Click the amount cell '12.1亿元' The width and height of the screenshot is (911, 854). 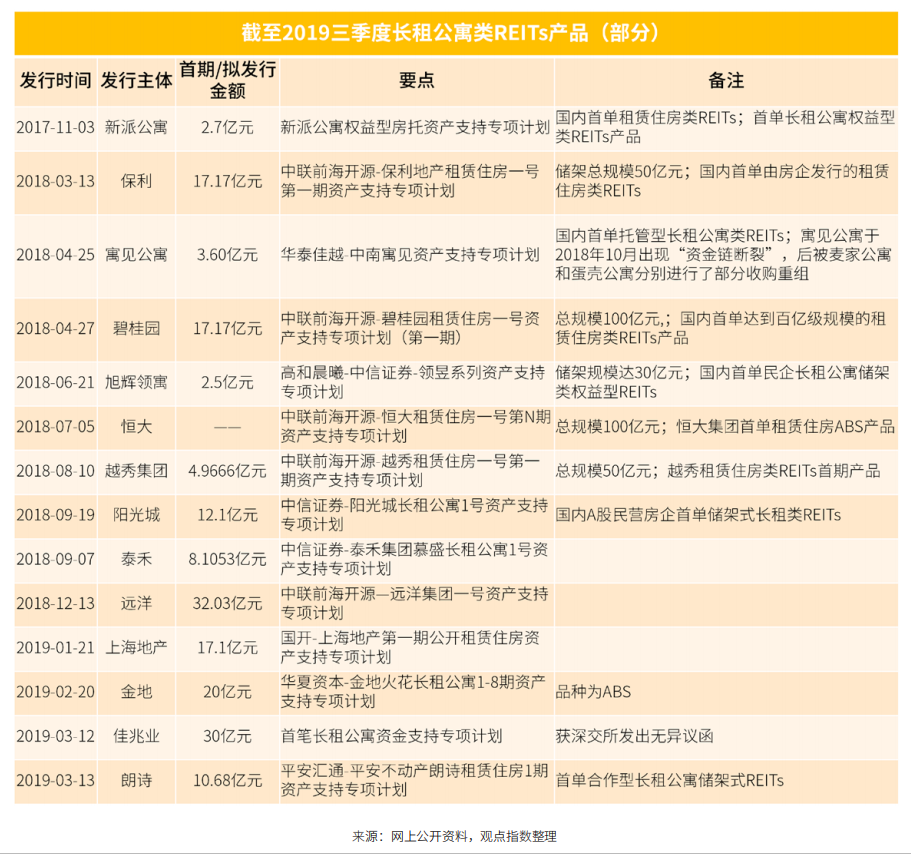coord(227,515)
